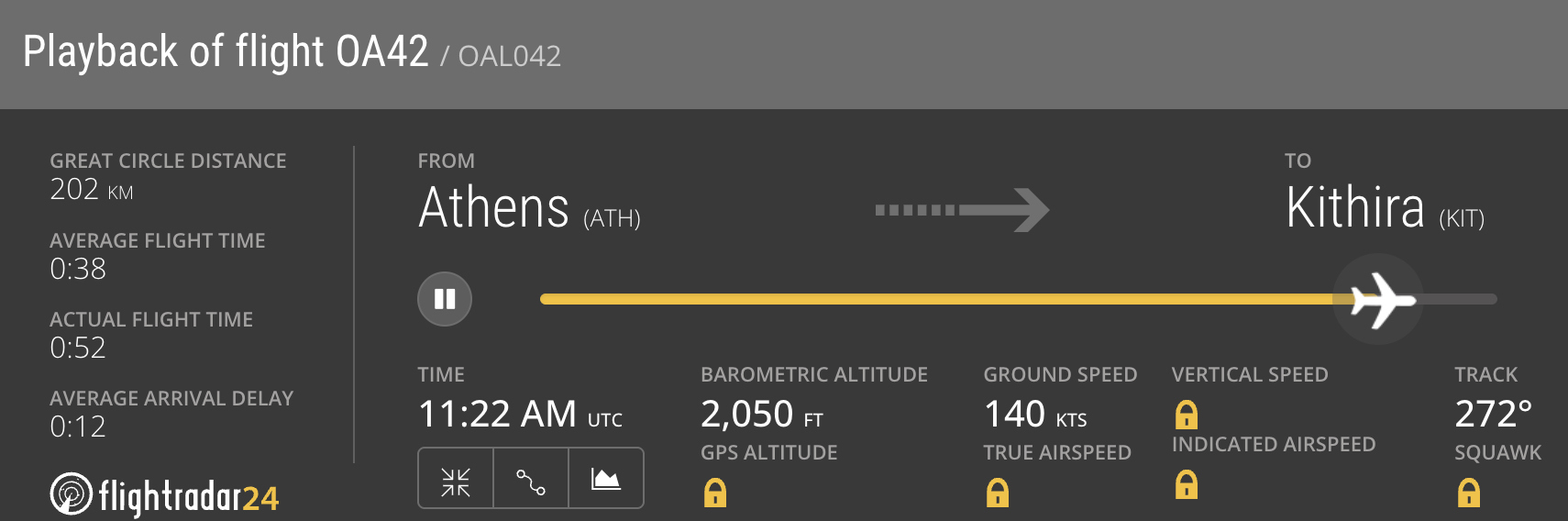Click the Indicated Airspeed lock icon
This screenshot has width=1568, height=521.
pyautogui.click(x=1187, y=483)
